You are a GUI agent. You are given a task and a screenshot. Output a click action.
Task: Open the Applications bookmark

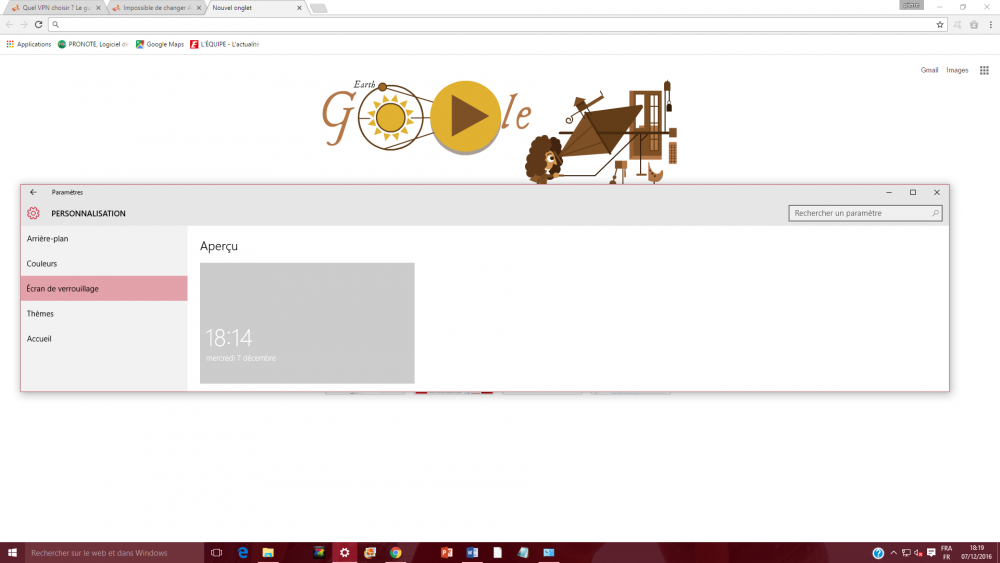29,44
